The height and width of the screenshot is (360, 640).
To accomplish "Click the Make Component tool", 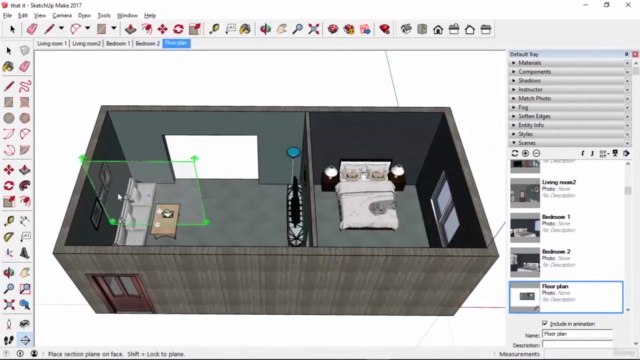I will coord(25,51).
